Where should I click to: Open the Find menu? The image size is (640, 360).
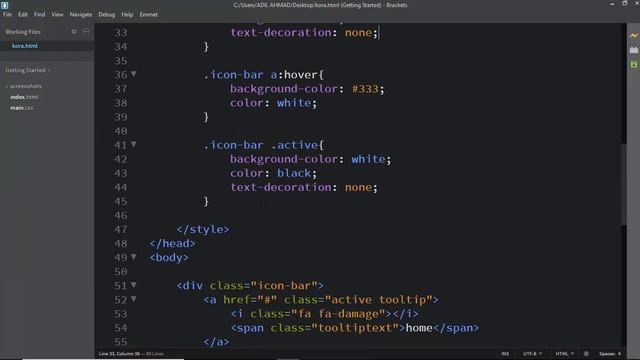(40, 14)
